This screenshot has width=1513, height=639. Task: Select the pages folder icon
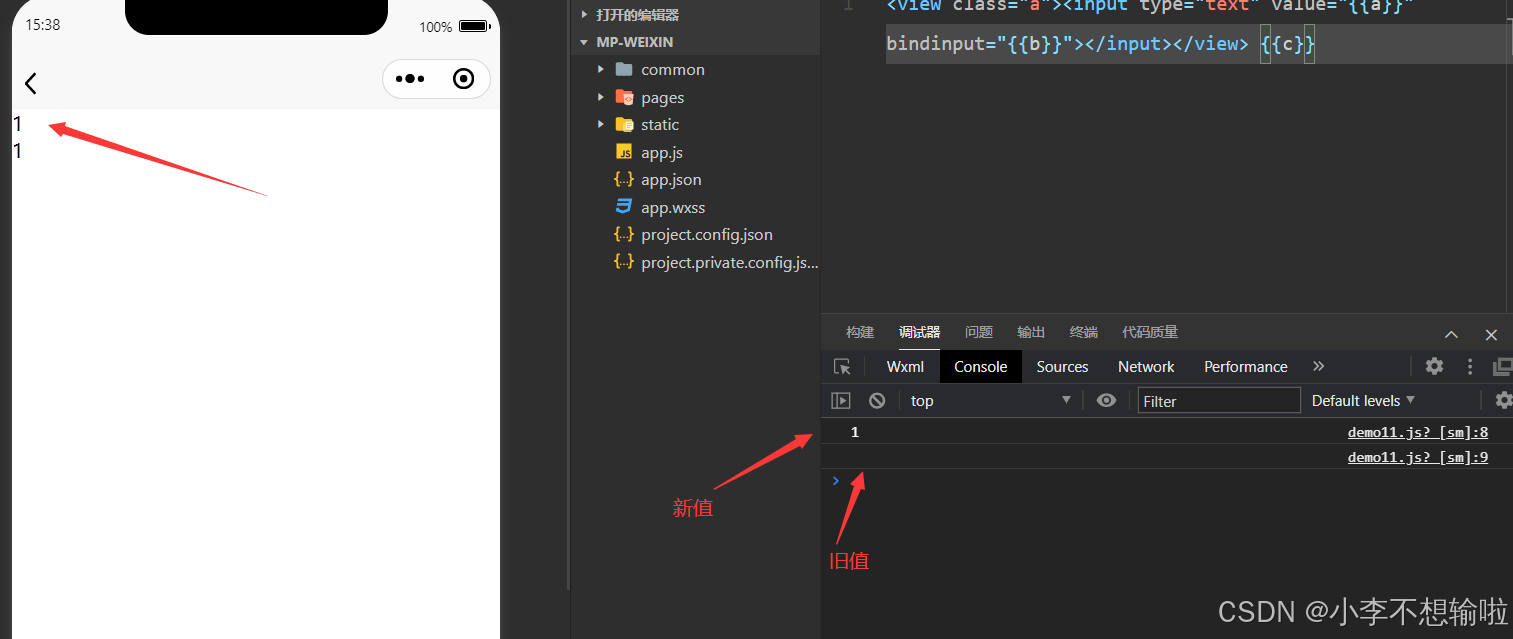tap(624, 97)
